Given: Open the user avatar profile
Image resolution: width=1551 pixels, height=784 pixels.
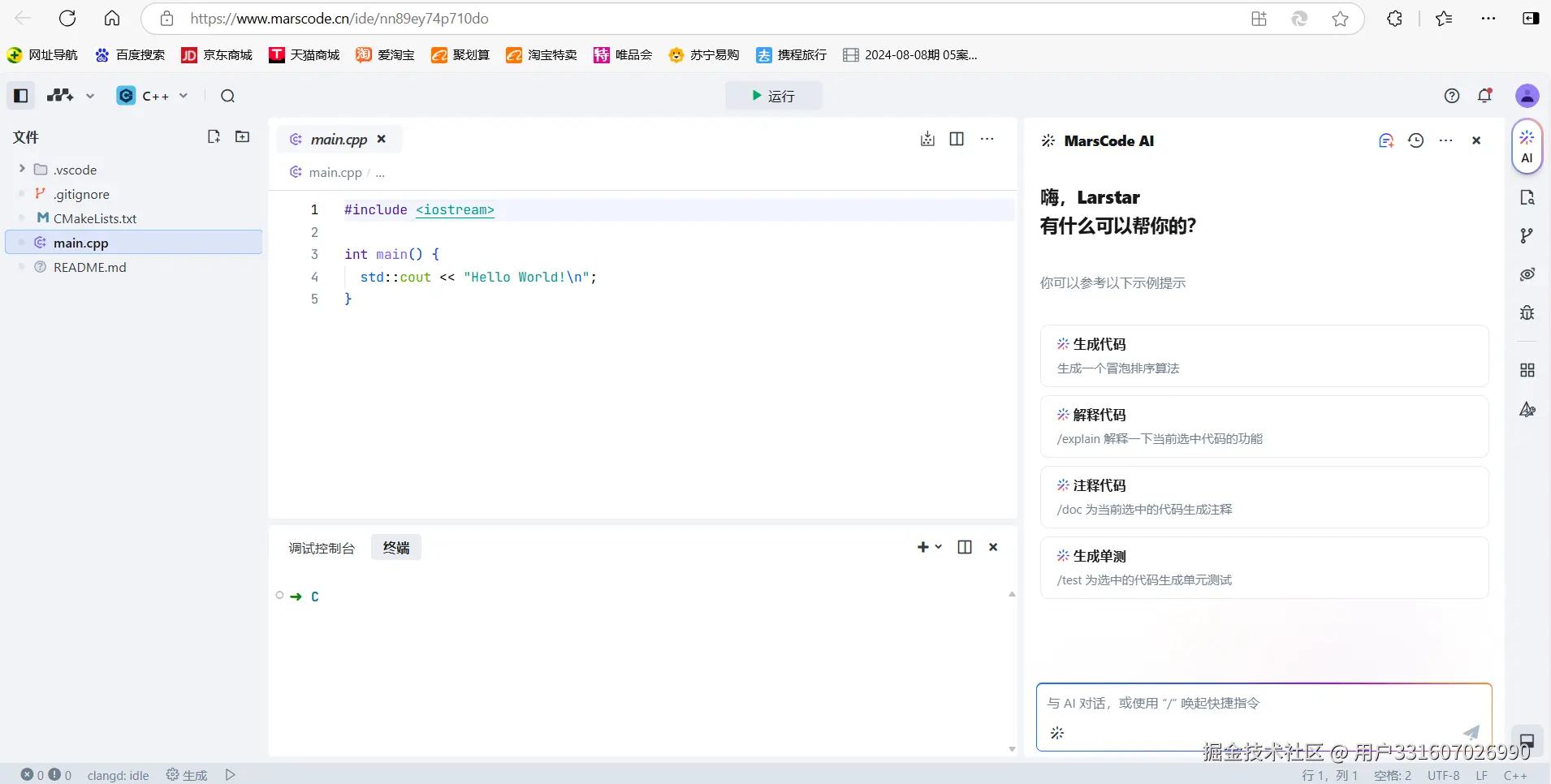Looking at the screenshot, I should point(1527,96).
